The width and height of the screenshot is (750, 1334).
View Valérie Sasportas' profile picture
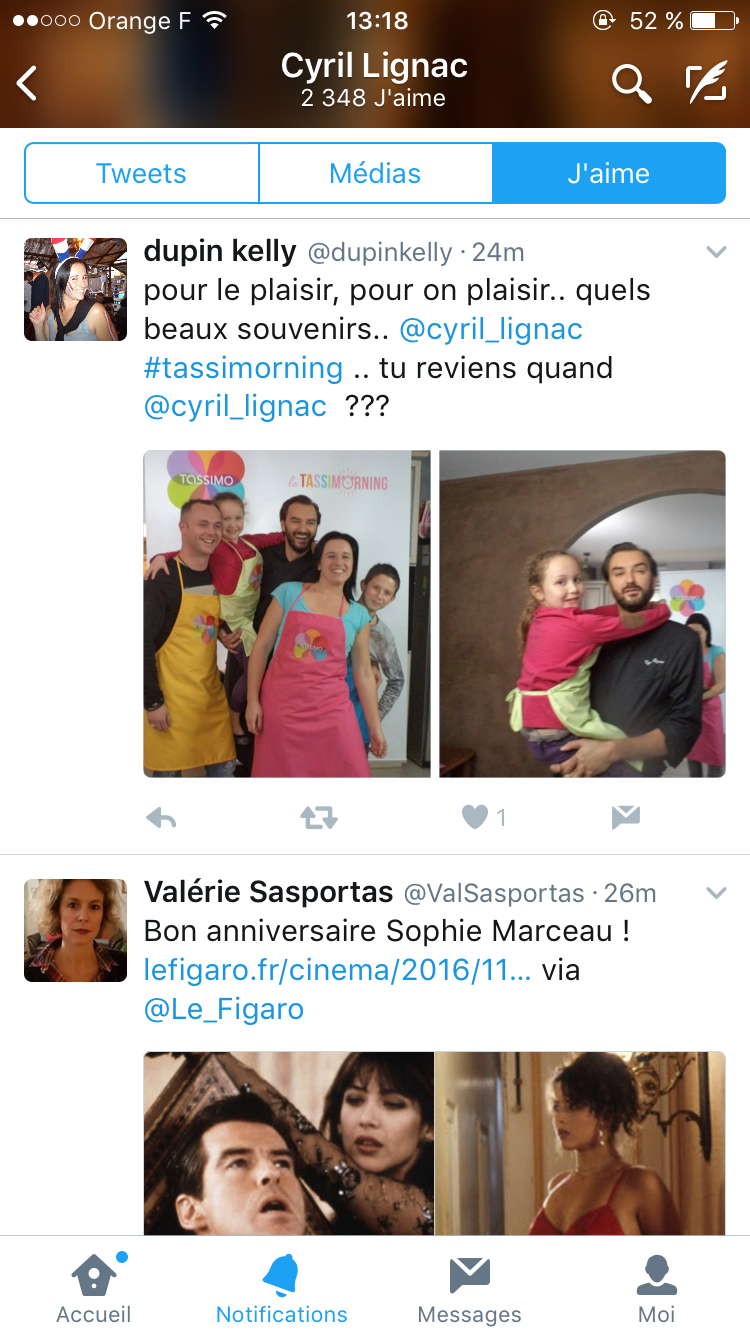pos(76,930)
